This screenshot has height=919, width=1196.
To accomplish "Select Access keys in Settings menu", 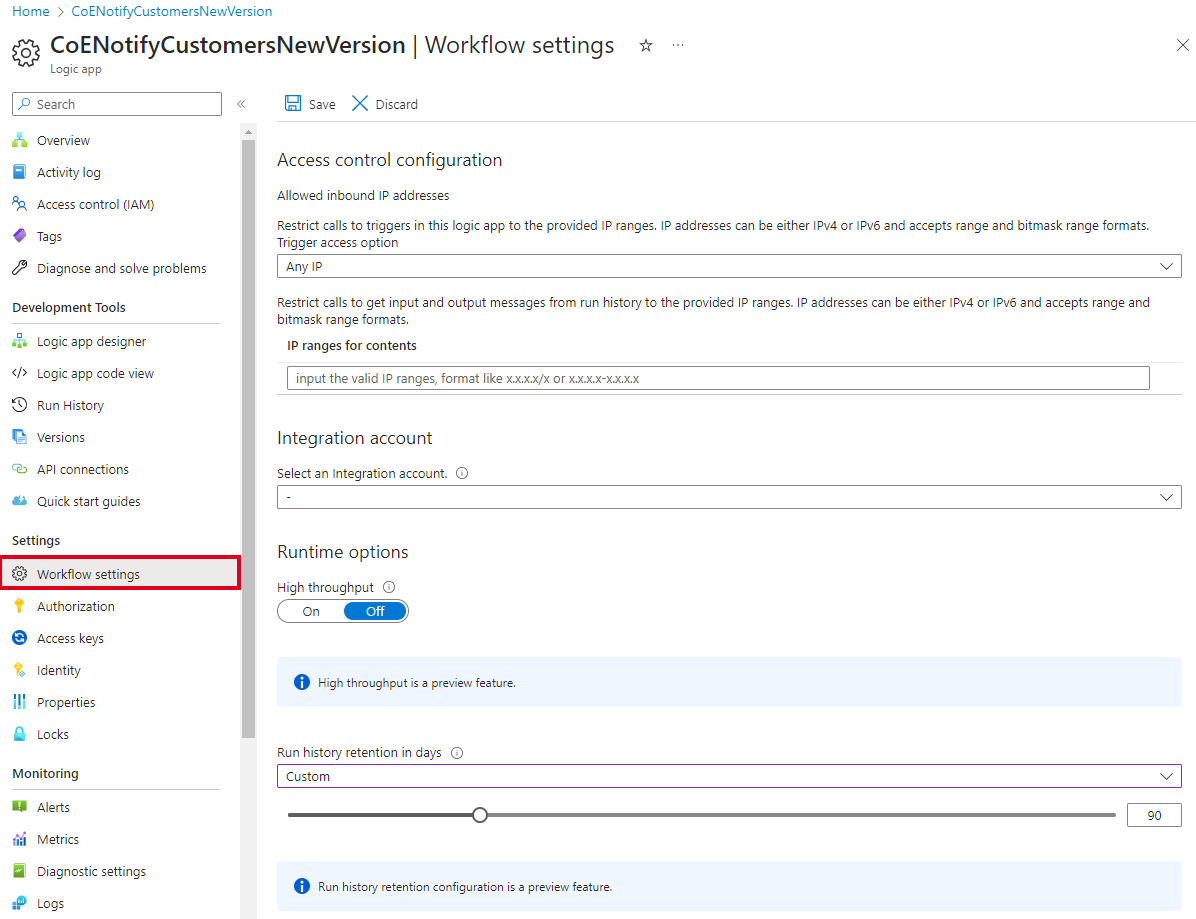I will [70, 639].
